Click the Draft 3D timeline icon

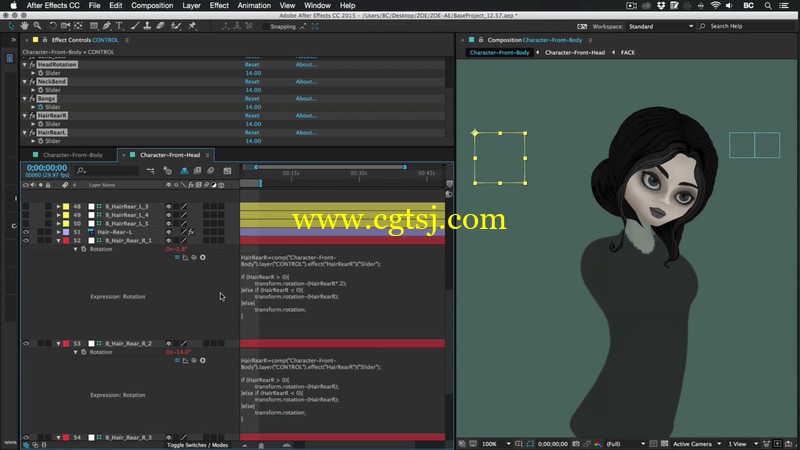(167, 171)
